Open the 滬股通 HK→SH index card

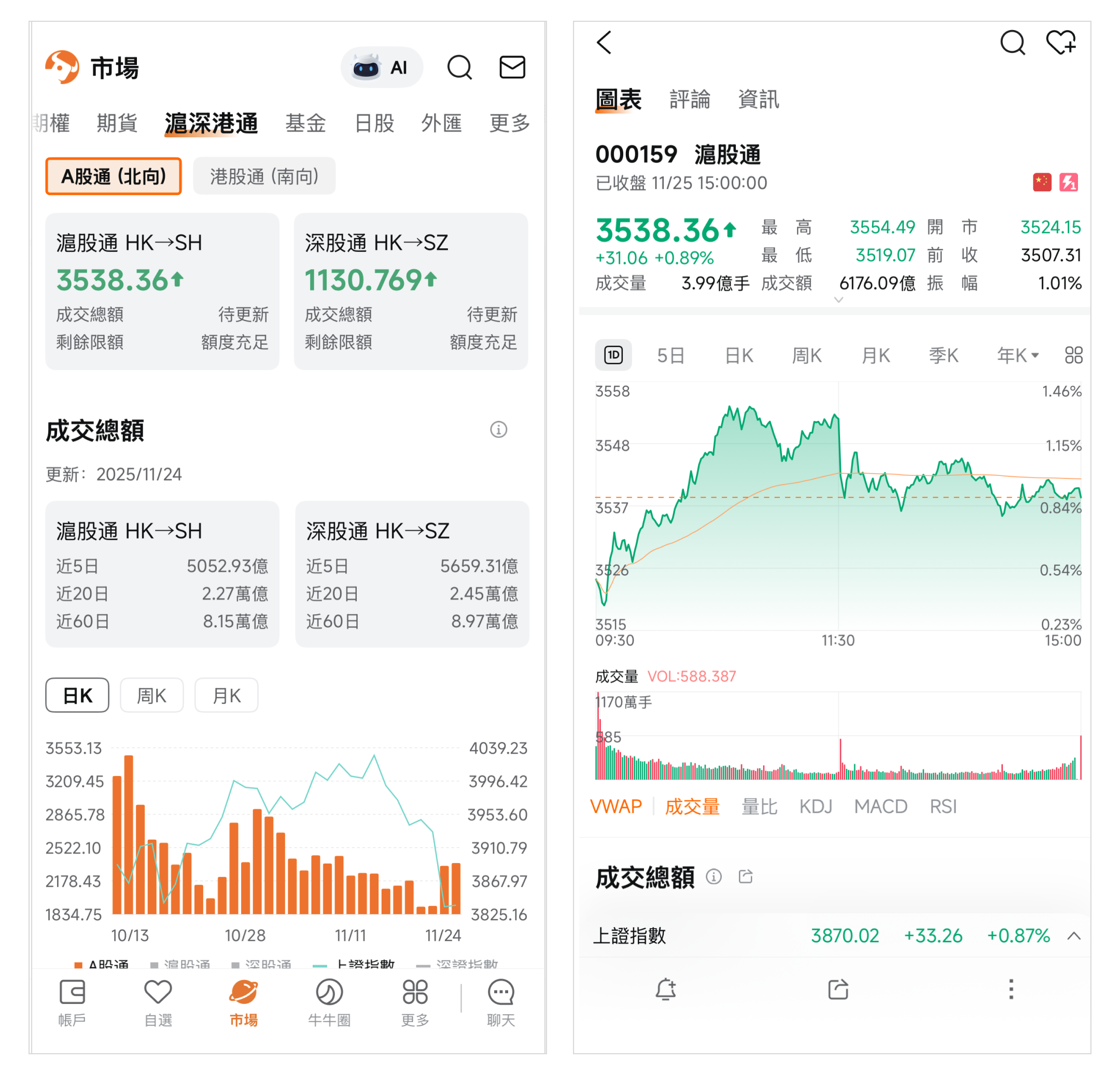pos(162,291)
